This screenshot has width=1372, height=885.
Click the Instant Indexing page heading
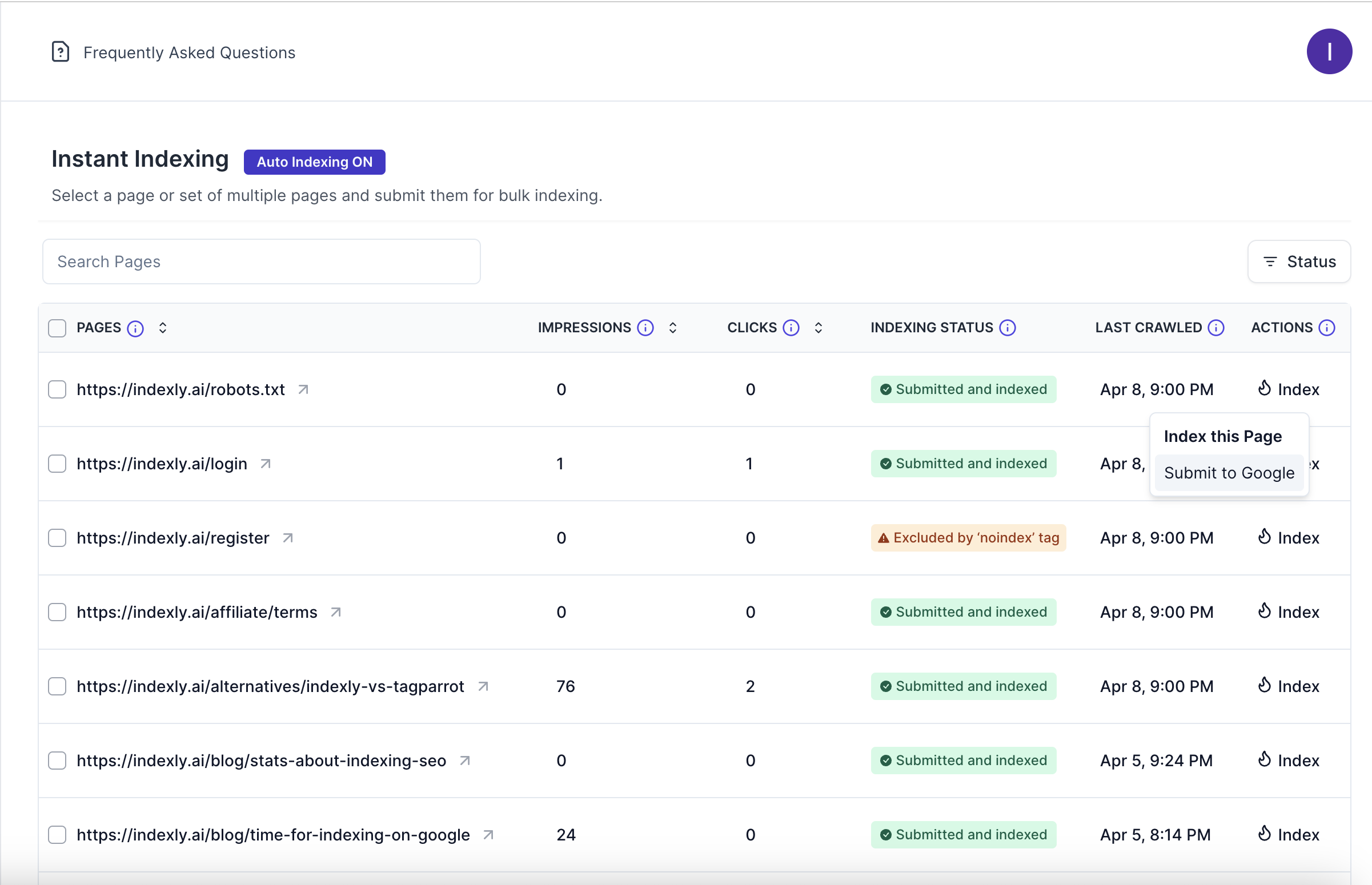pyautogui.click(x=140, y=159)
